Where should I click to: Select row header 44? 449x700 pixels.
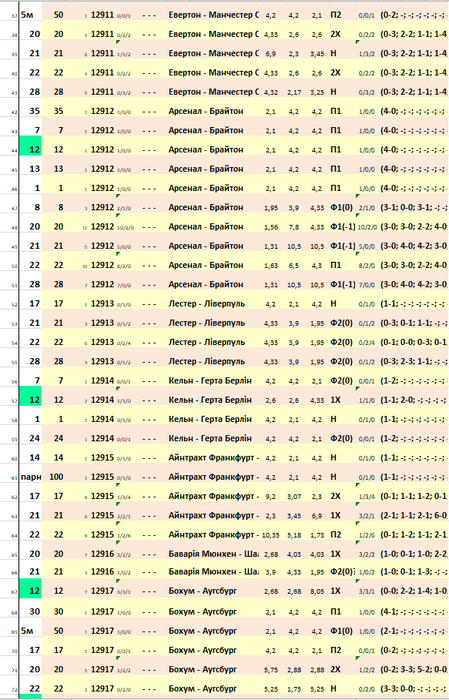click(x=14, y=151)
